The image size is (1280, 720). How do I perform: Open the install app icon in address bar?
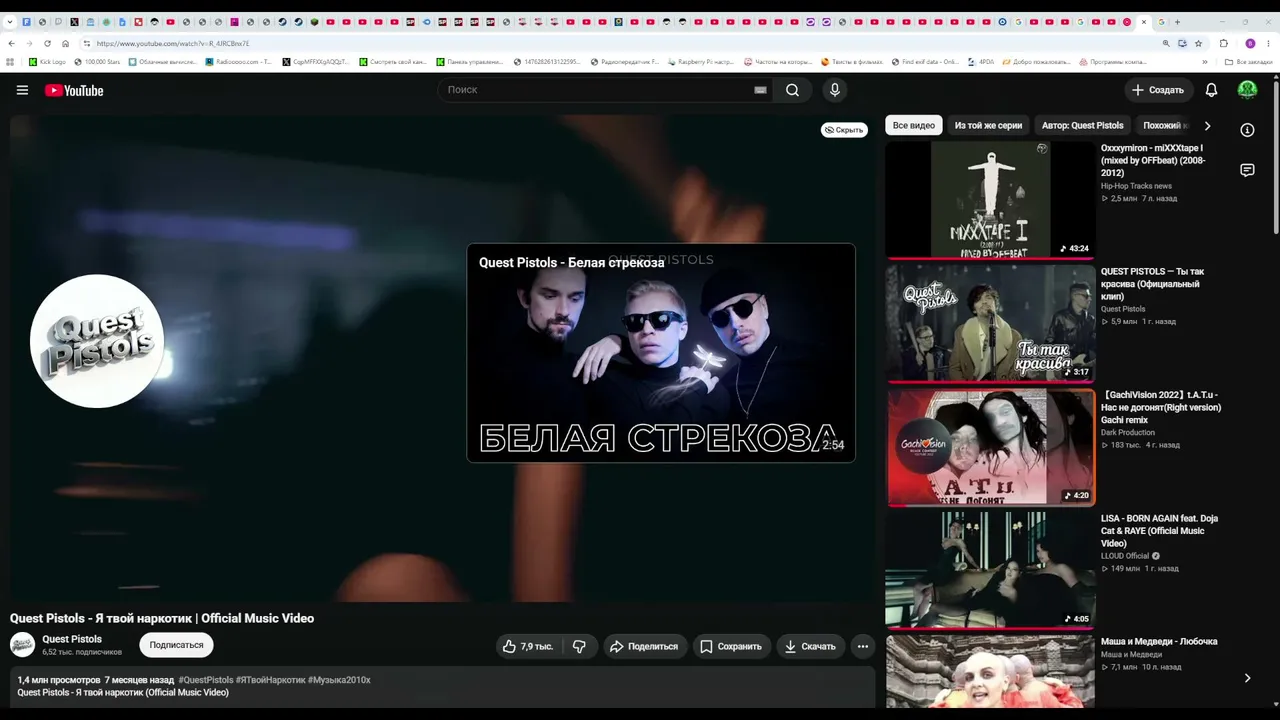1182,43
